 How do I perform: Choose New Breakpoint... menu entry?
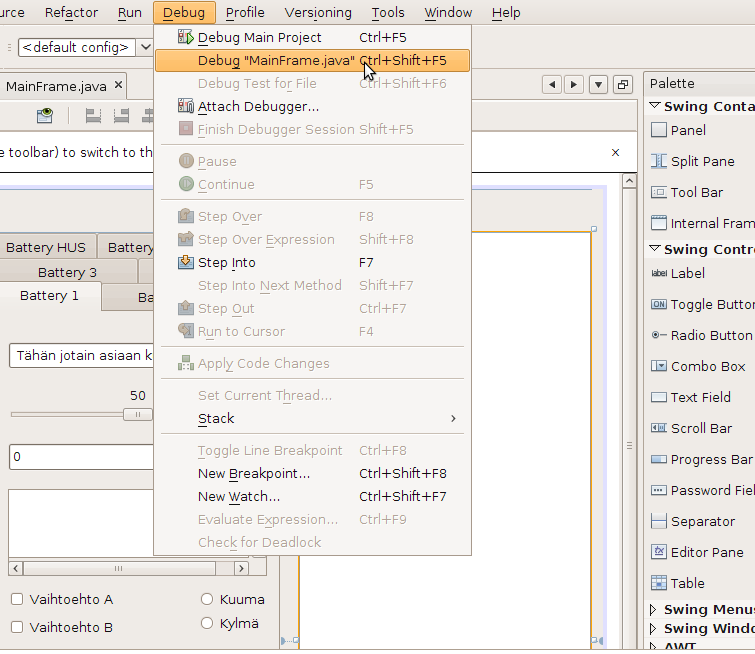[312, 473]
